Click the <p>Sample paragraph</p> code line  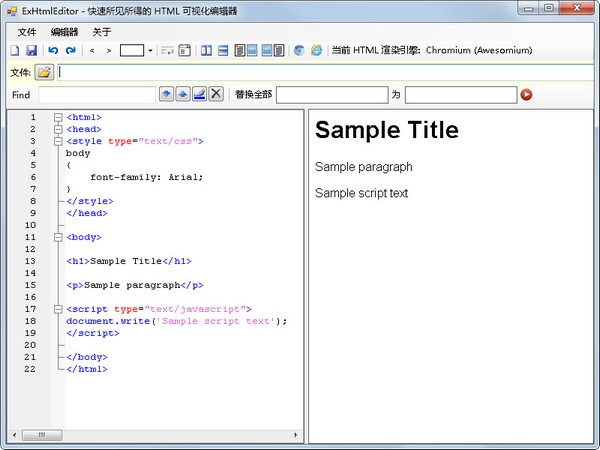(x=135, y=285)
